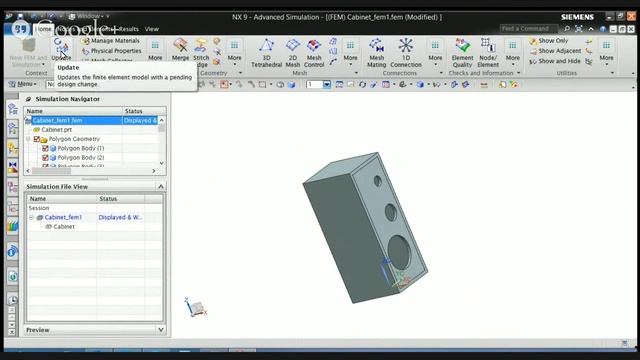This screenshot has width=640, height=360.
Task: Select the Merge geometry tool
Action: click(180, 49)
